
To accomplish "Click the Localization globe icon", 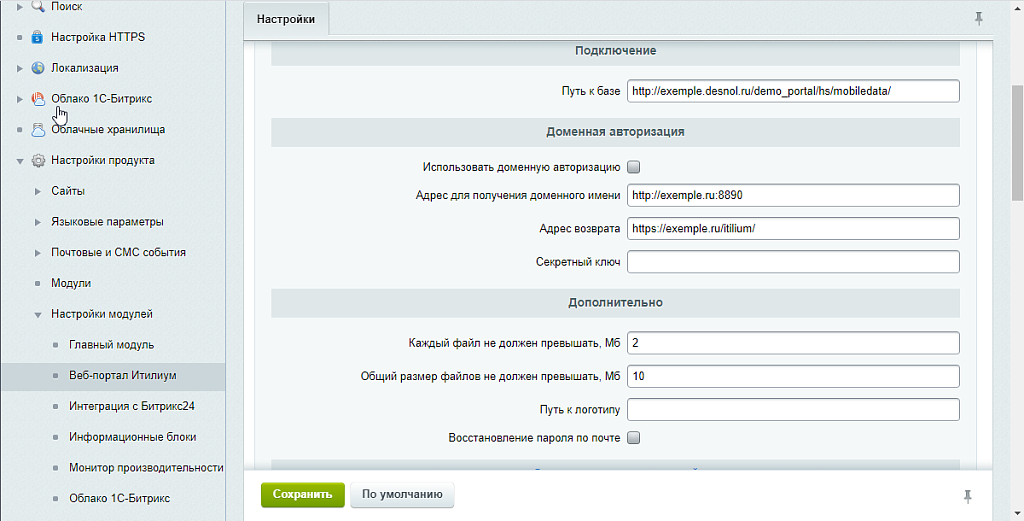I will 38,68.
